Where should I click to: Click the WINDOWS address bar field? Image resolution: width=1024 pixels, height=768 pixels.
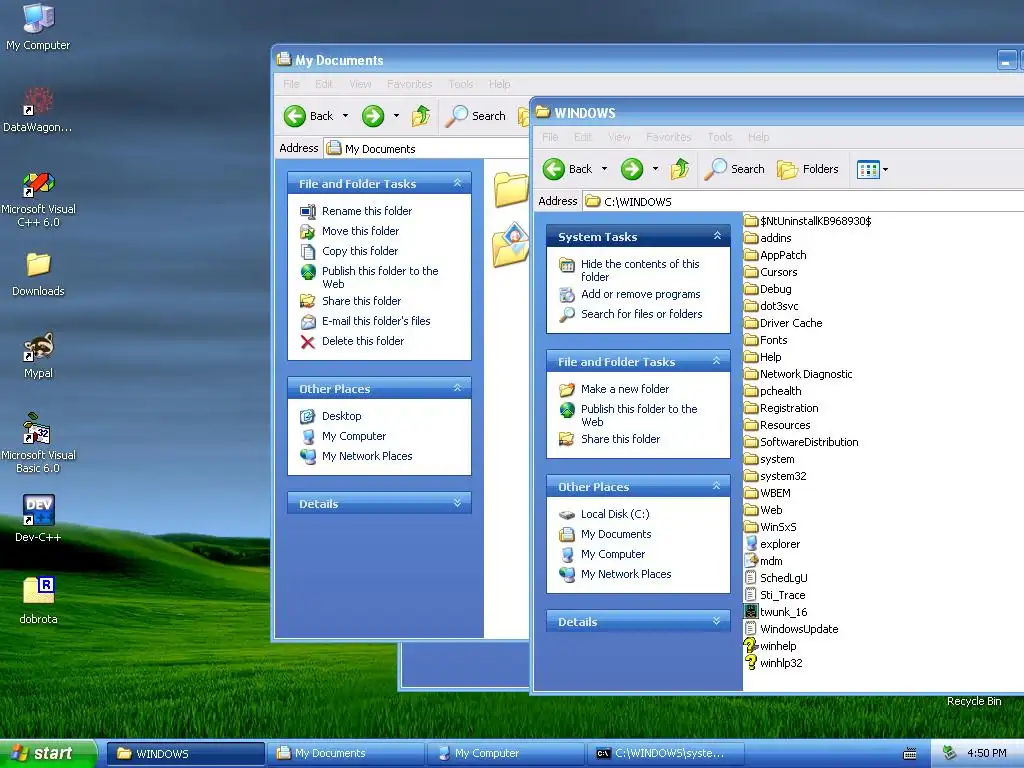coord(803,201)
